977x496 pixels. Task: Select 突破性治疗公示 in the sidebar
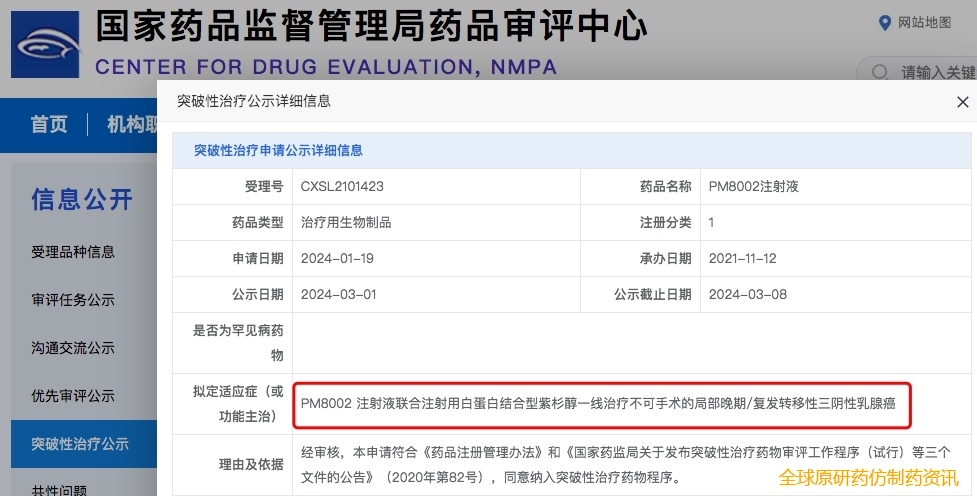[83, 444]
